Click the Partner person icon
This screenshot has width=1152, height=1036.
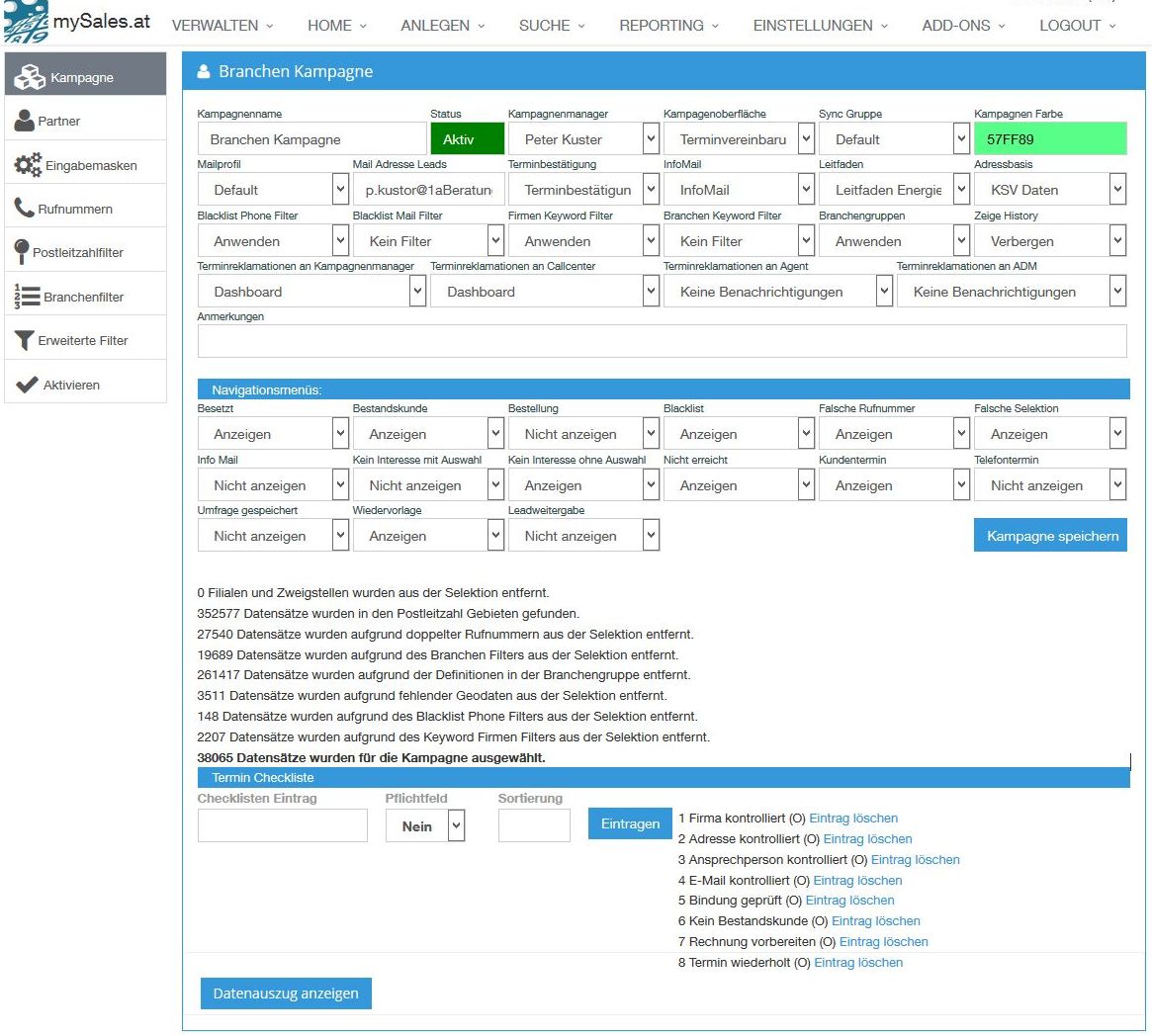tap(25, 121)
